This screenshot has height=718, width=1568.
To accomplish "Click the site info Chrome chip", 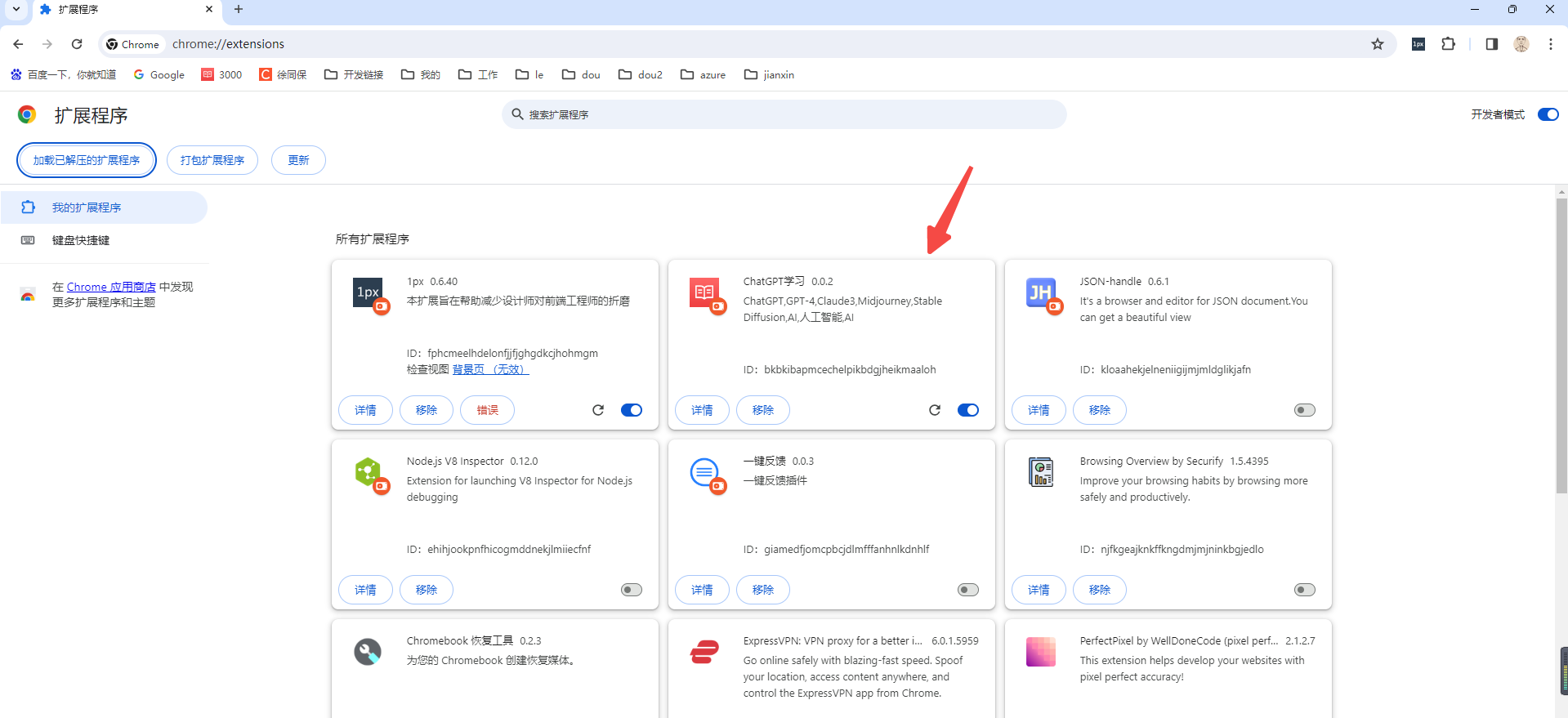I will click(132, 44).
